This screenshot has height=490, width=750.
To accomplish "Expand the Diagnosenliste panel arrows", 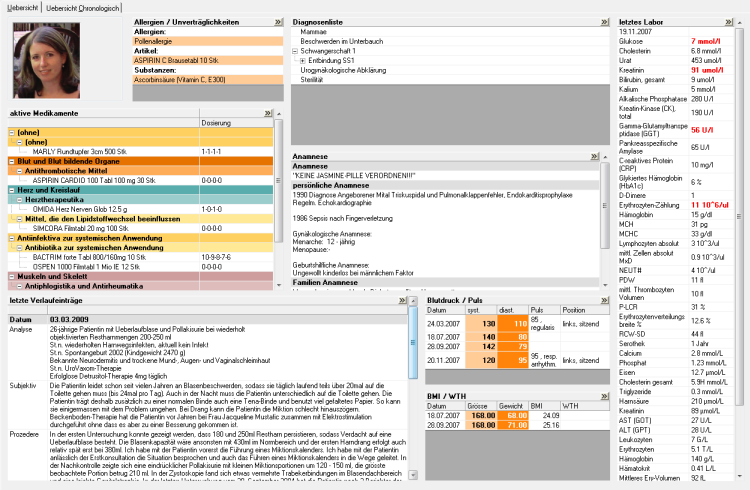I will (x=605, y=22).
